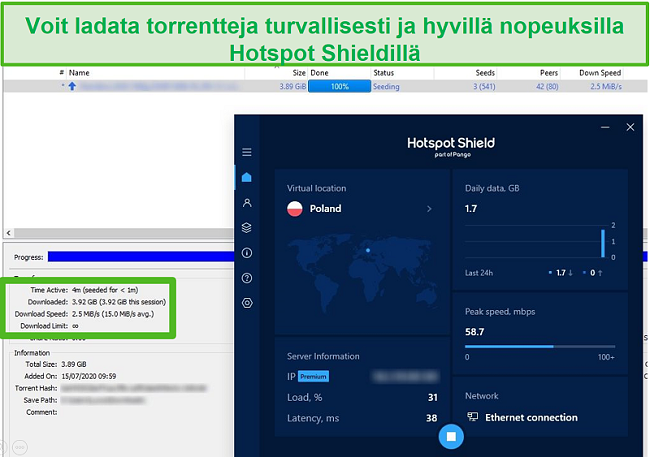
Task: Click peak speed progress bar
Action: (540, 346)
